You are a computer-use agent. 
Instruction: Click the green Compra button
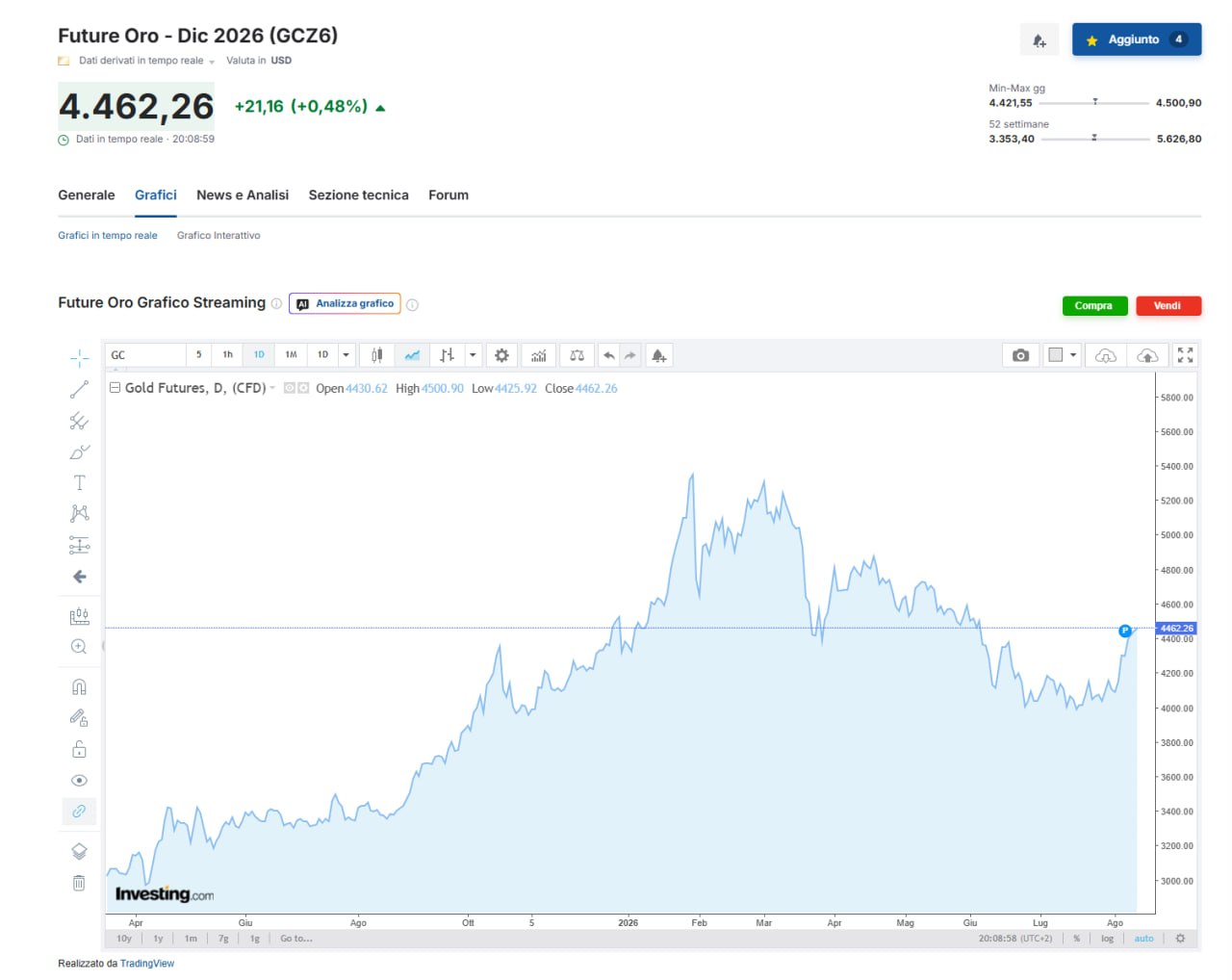click(1094, 306)
